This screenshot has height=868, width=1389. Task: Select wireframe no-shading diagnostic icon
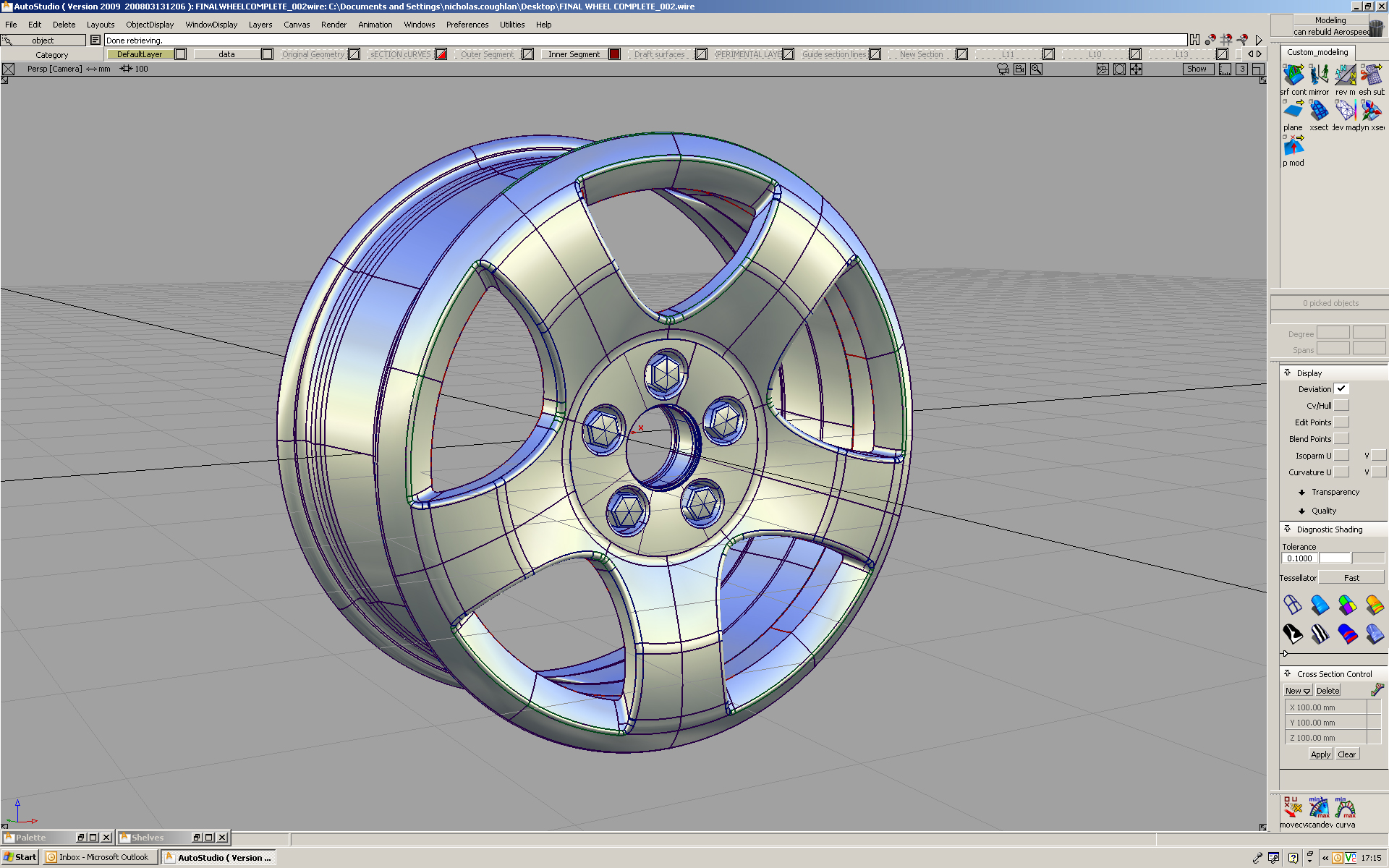pos(1292,605)
